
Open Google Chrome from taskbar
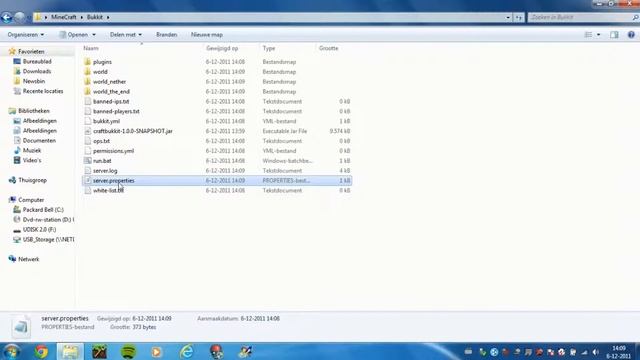(41, 351)
